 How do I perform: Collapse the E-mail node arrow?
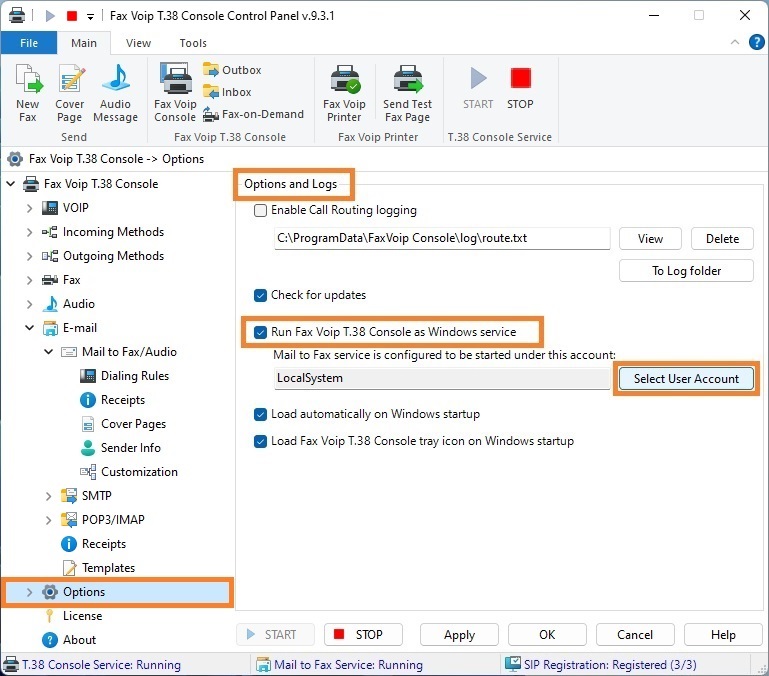pyautogui.click(x=29, y=328)
